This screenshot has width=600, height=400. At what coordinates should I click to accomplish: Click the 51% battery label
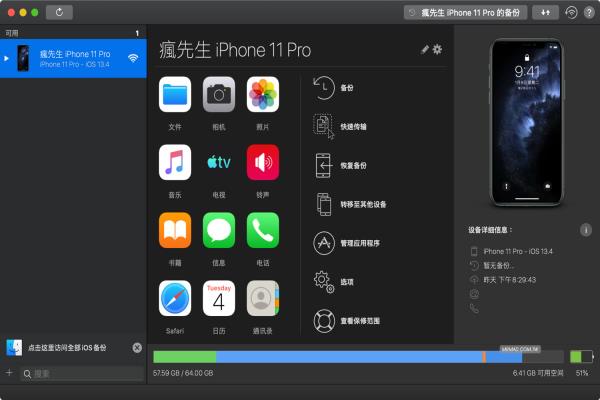click(x=582, y=373)
